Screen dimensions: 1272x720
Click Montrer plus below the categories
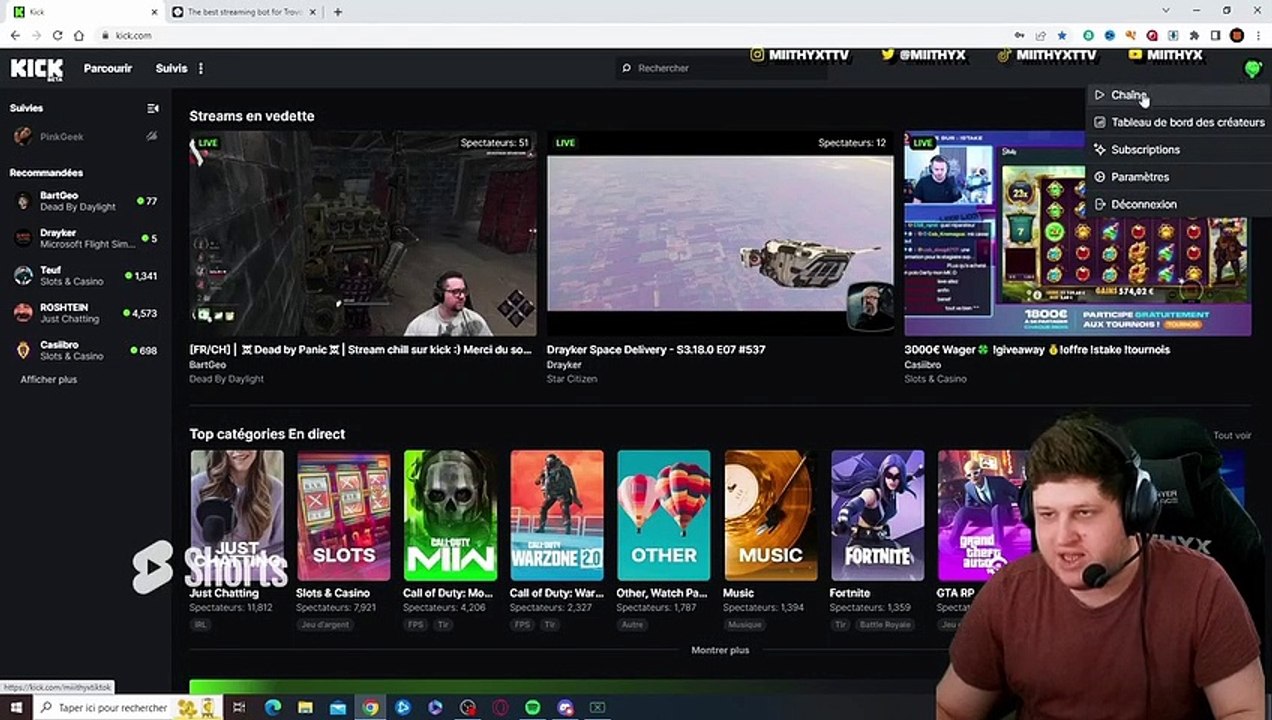click(720, 650)
